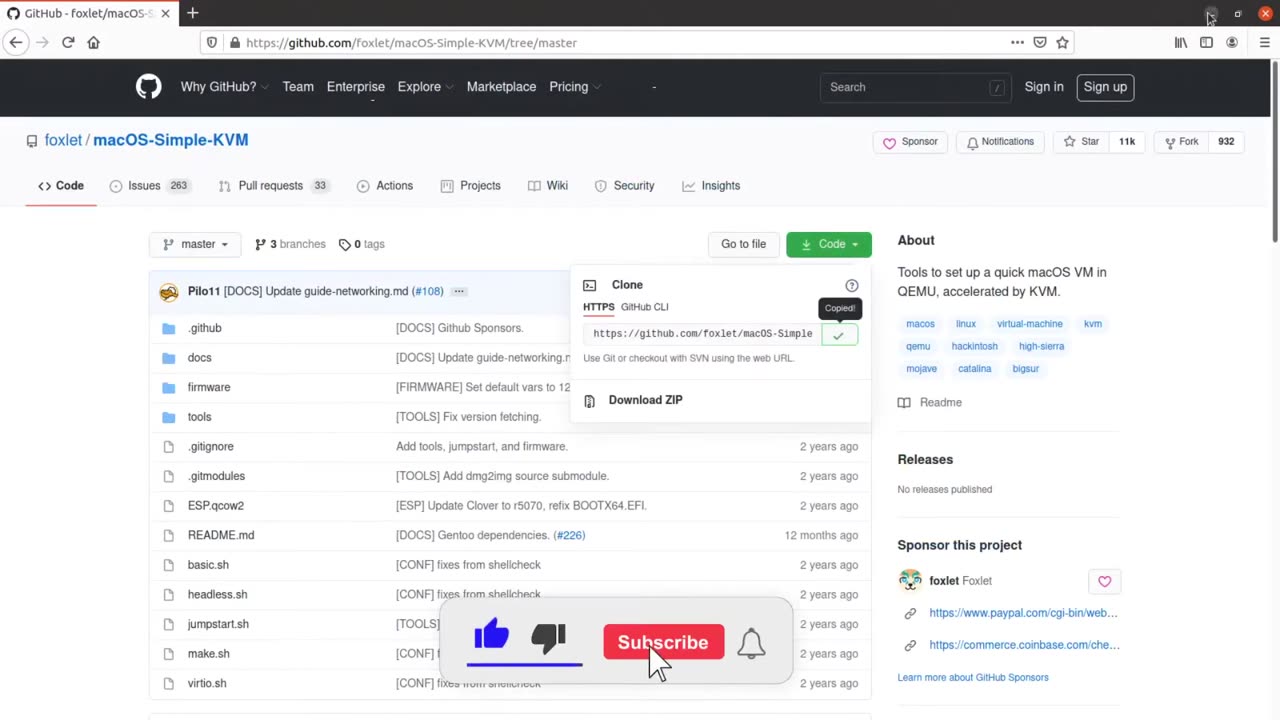Open the foxlet owner link
1280x720 pixels.
(63, 140)
